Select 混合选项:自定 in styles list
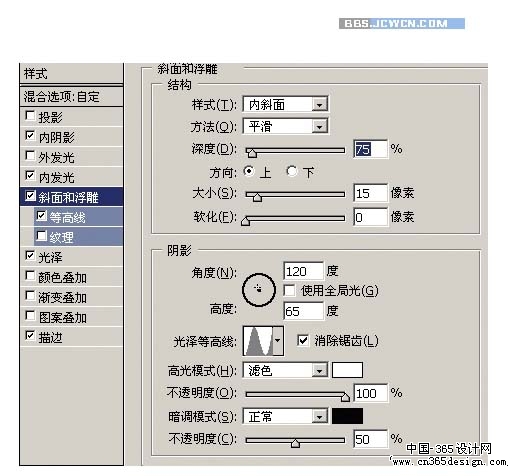517x476 pixels. pos(71,97)
